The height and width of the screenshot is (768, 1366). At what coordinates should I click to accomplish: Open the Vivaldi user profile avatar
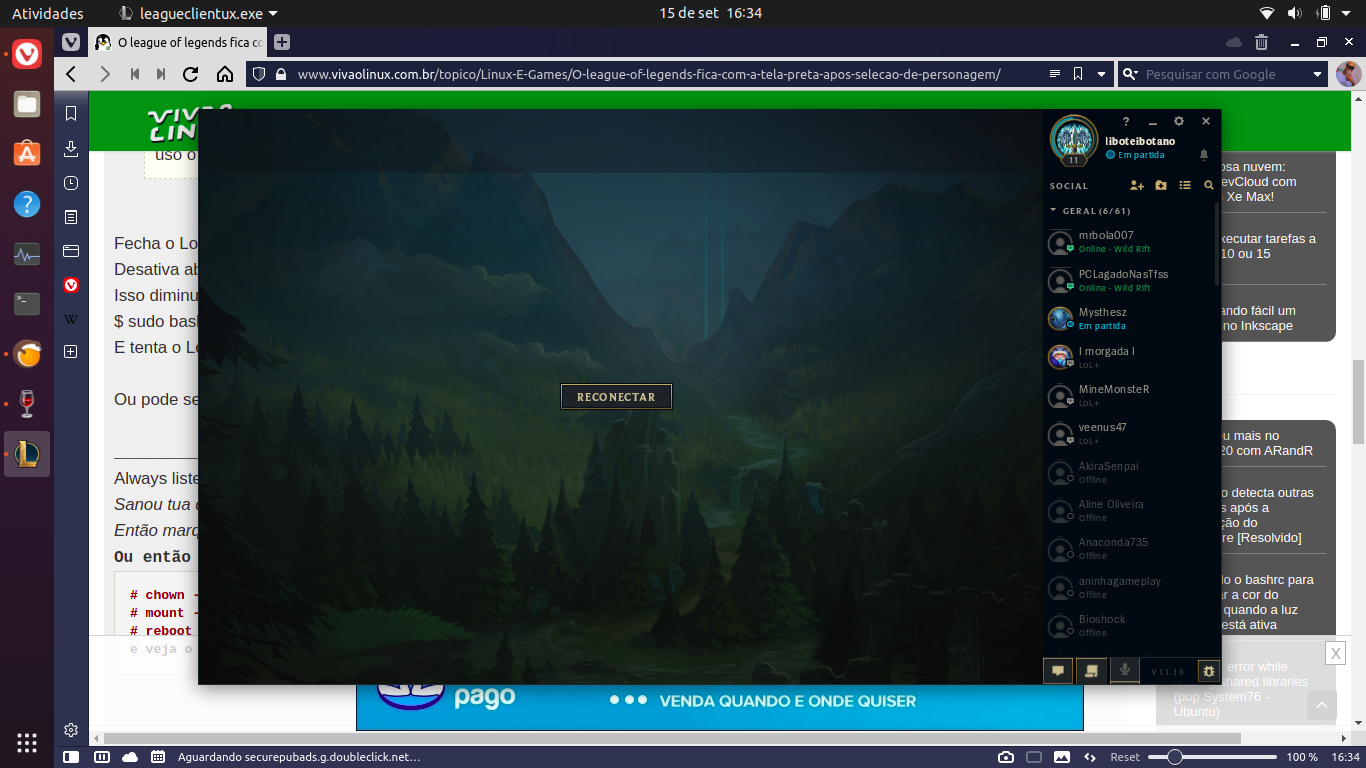[1348, 74]
